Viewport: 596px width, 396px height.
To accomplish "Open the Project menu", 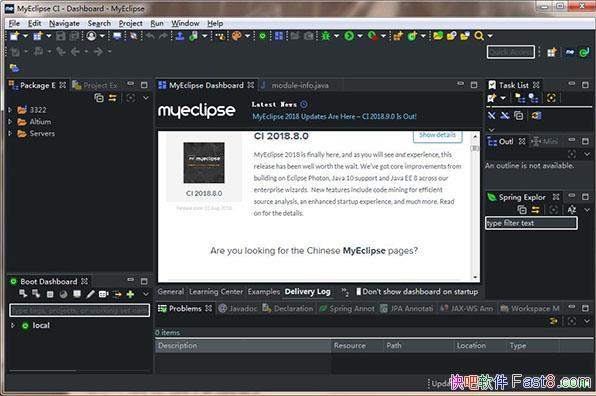I will [130, 23].
